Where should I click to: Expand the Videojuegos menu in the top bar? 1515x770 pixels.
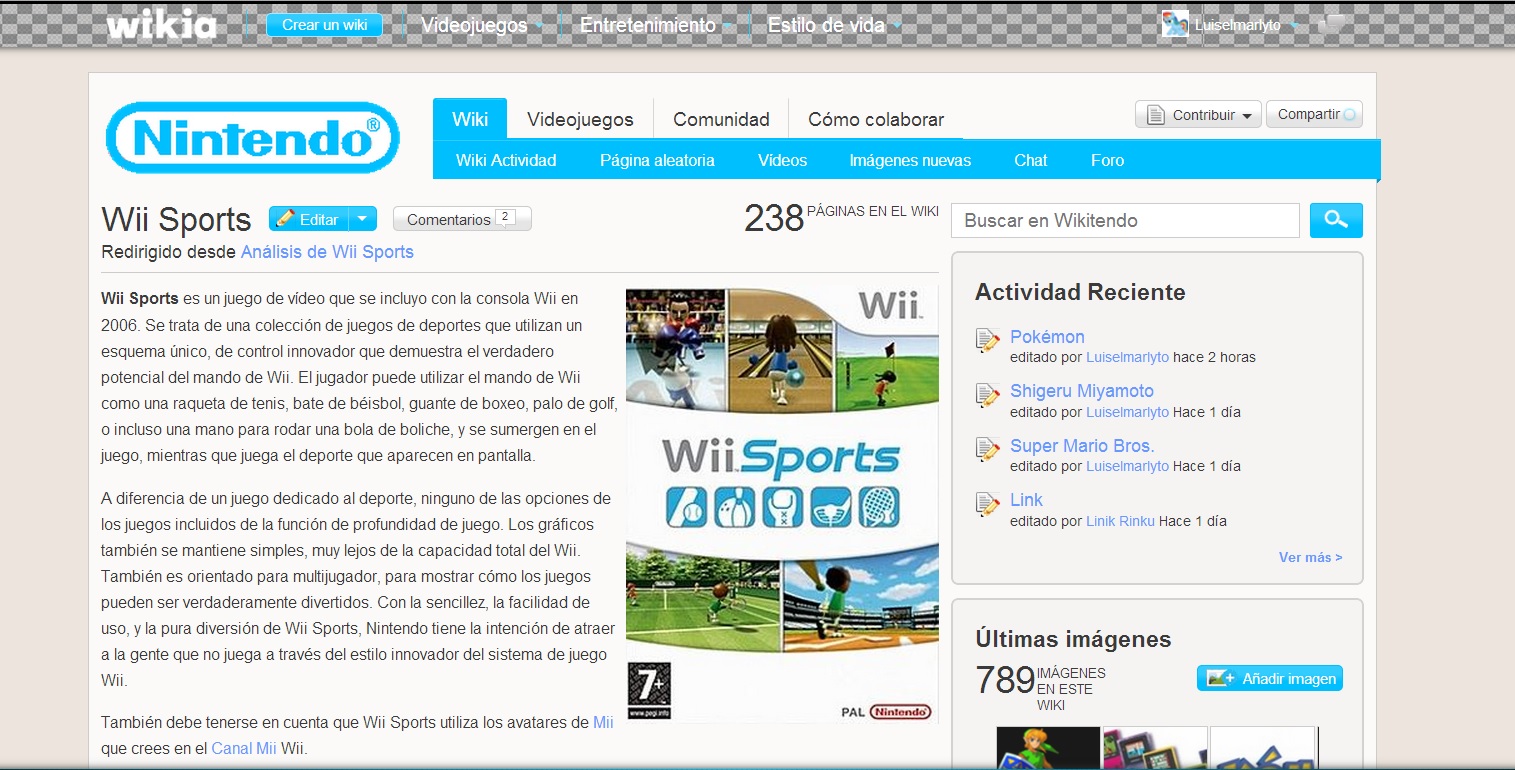pyautogui.click(x=482, y=25)
